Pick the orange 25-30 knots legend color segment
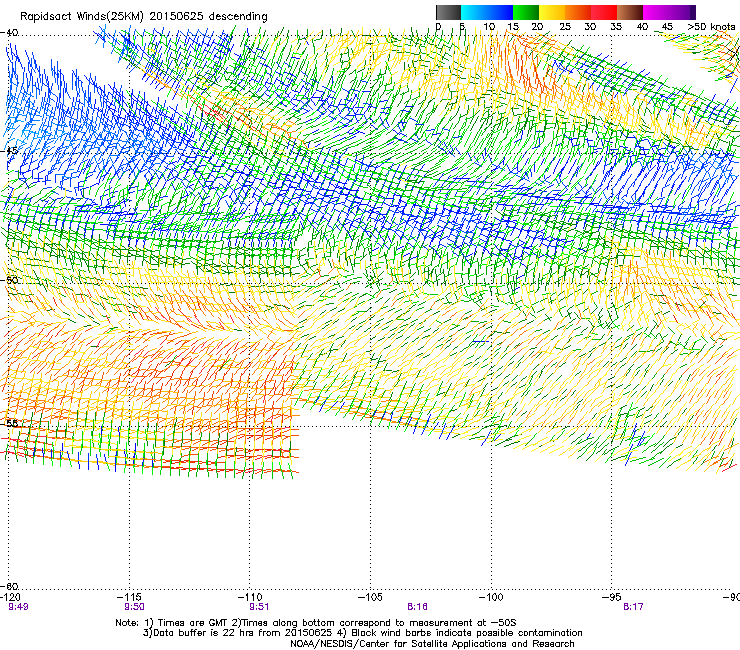Viewport: 740px width, 650px height. click(578, 12)
